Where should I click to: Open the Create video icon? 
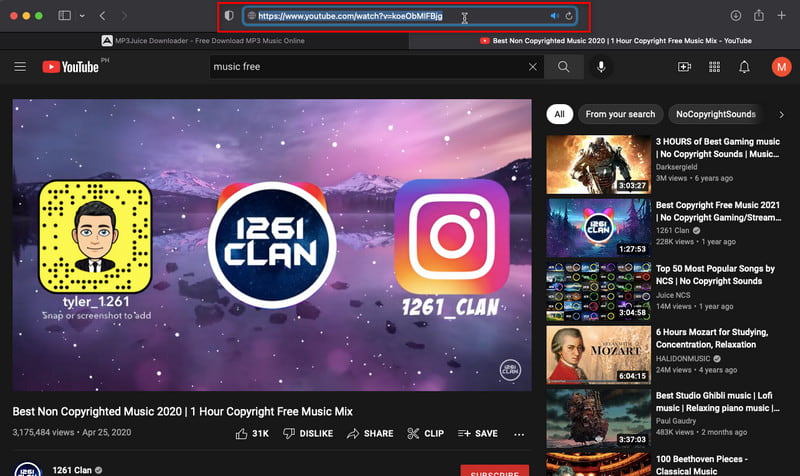pyautogui.click(x=684, y=67)
